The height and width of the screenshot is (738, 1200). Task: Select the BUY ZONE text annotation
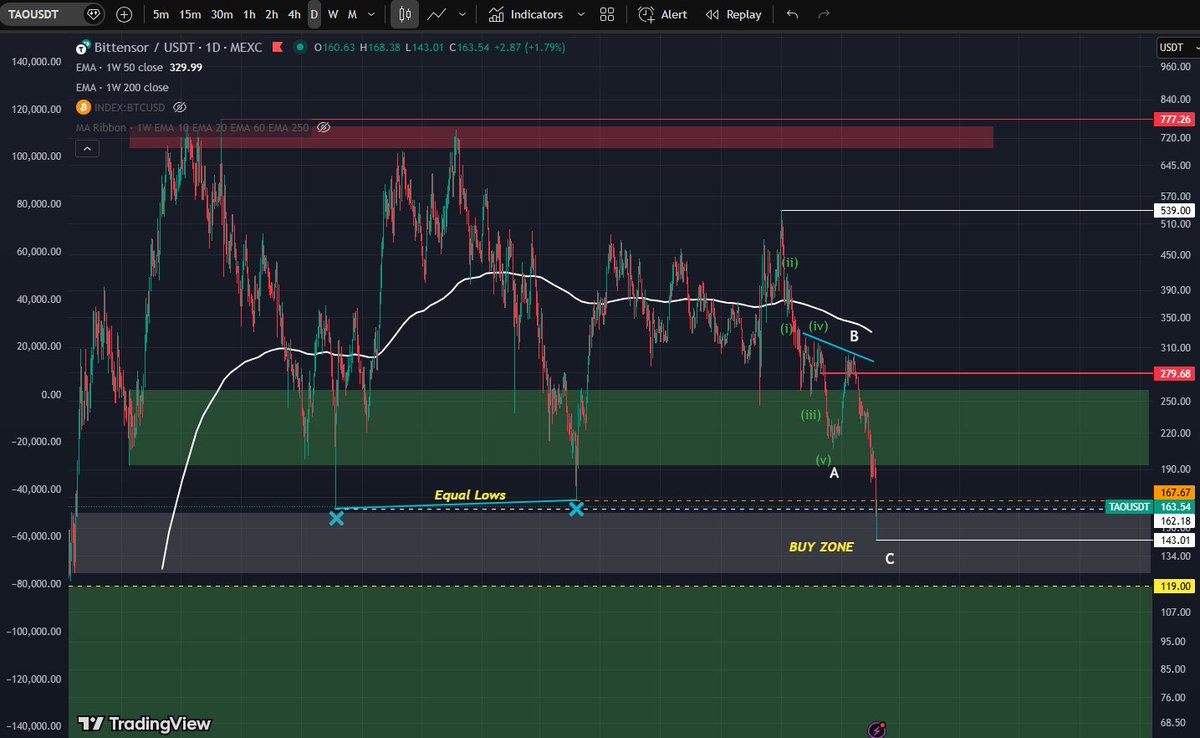tap(821, 547)
